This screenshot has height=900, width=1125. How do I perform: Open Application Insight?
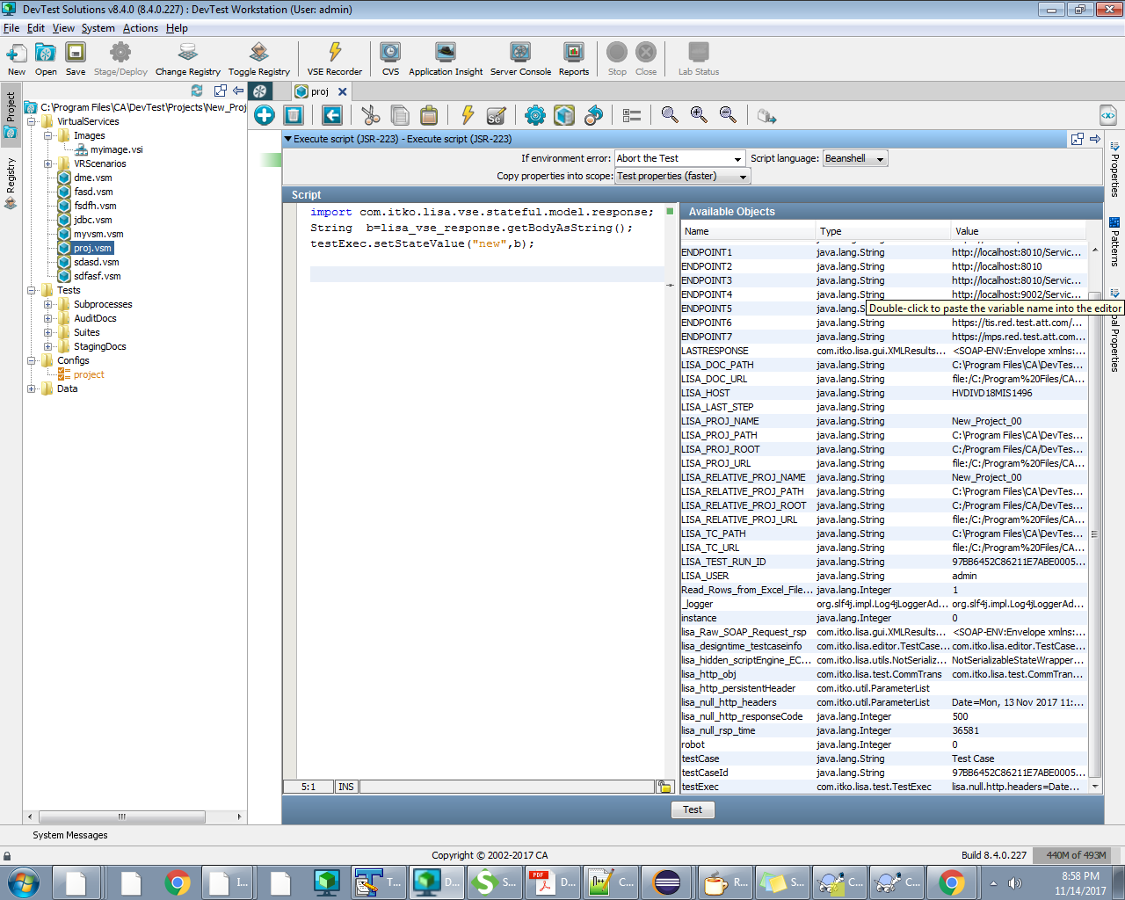(444, 55)
